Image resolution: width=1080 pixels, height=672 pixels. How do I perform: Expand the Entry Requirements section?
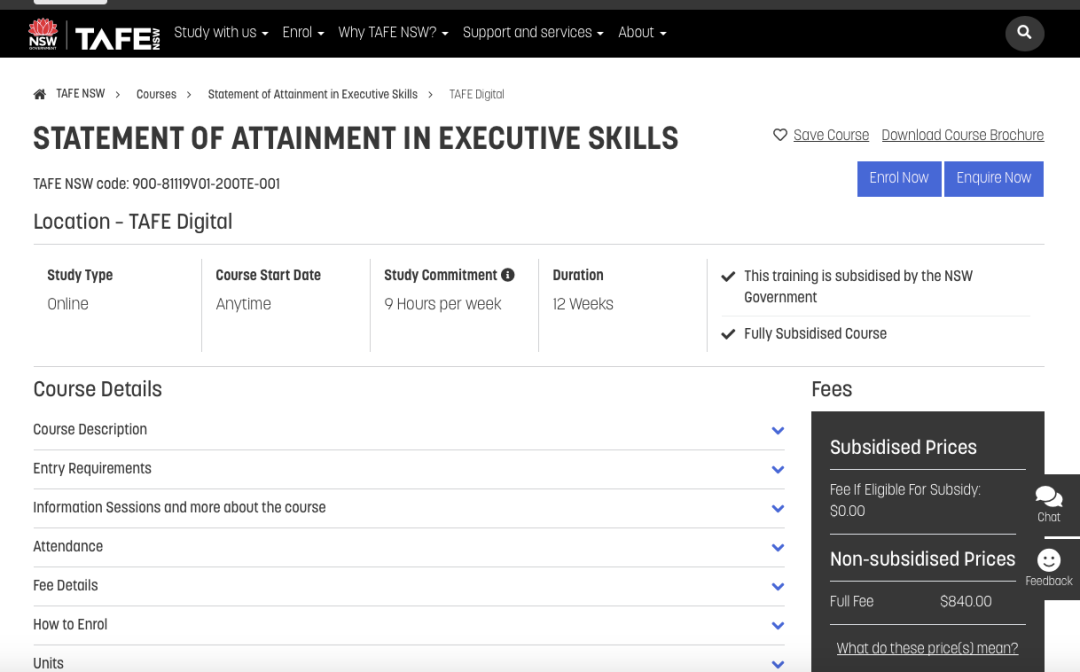pyautogui.click(x=408, y=469)
